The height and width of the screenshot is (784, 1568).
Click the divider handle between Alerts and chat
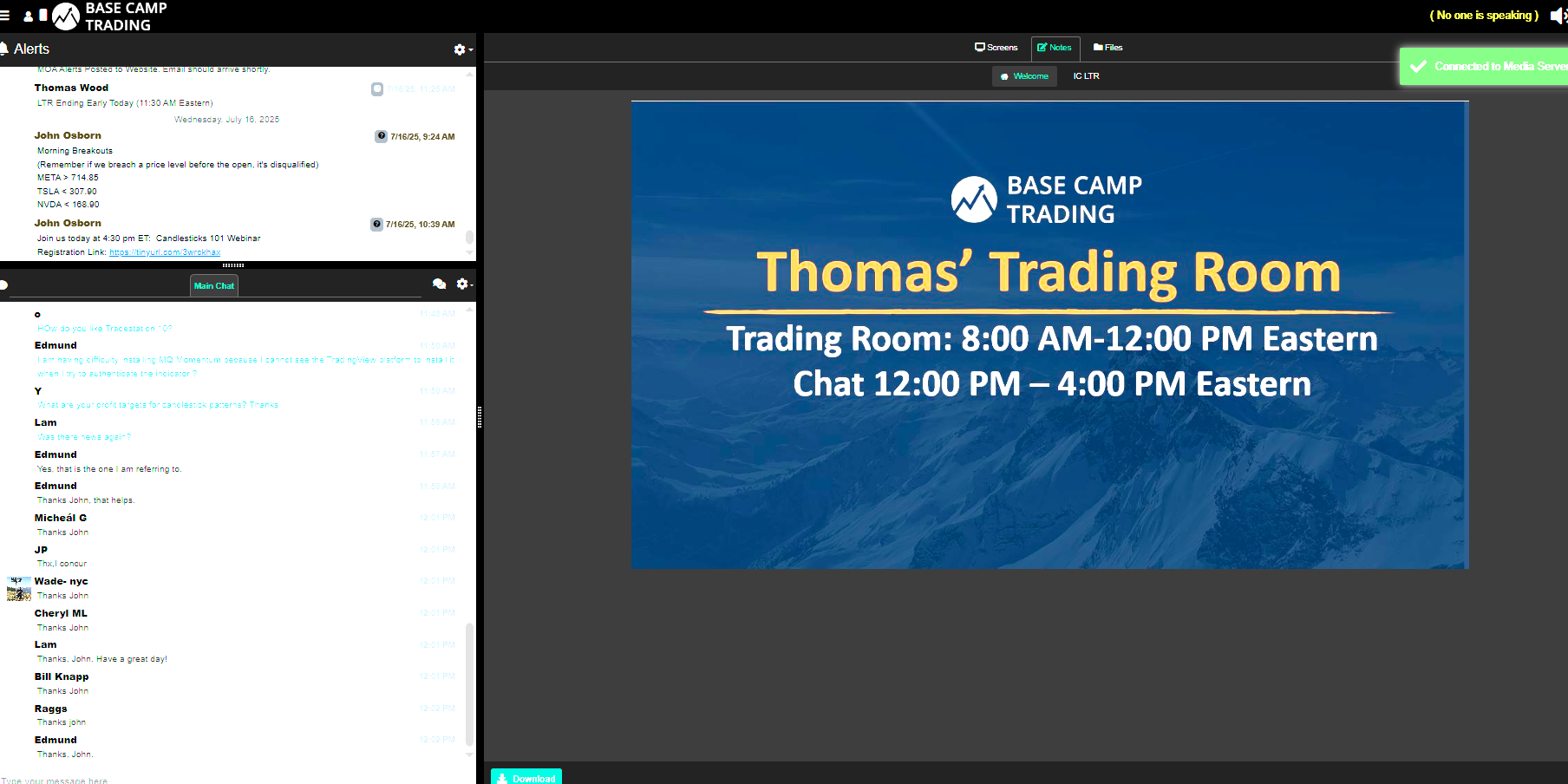[233, 265]
